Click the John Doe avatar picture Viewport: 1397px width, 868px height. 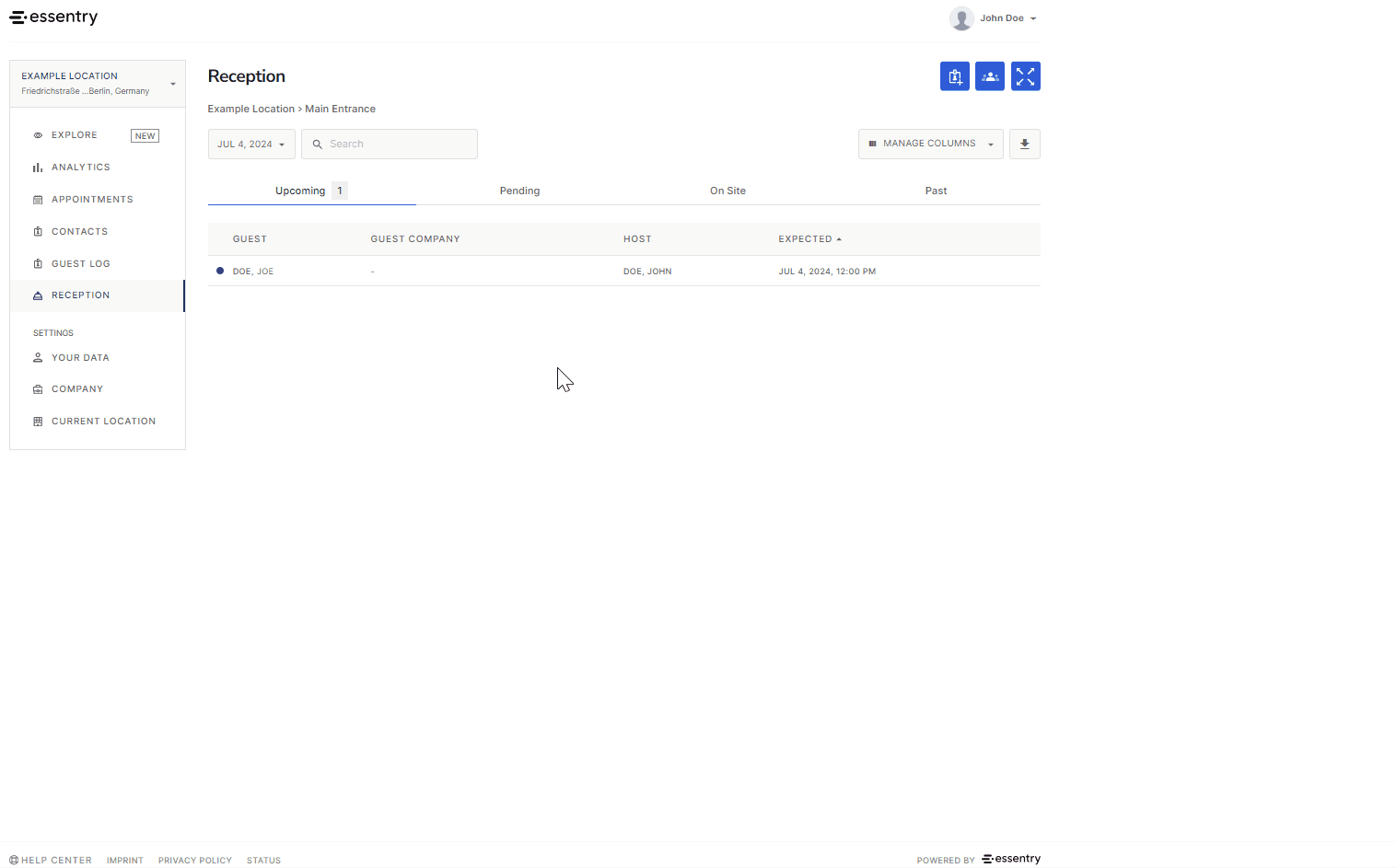[x=961, y=18]
